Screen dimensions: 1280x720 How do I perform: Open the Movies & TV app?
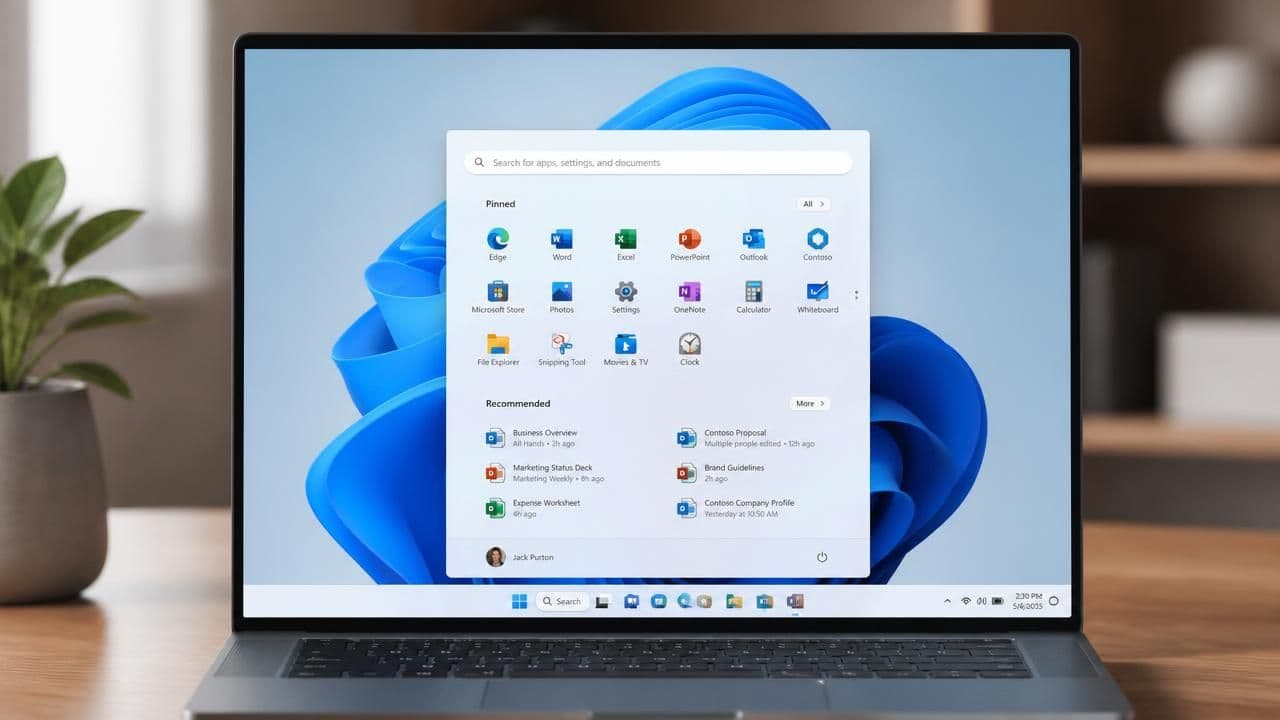click(626, 350)
